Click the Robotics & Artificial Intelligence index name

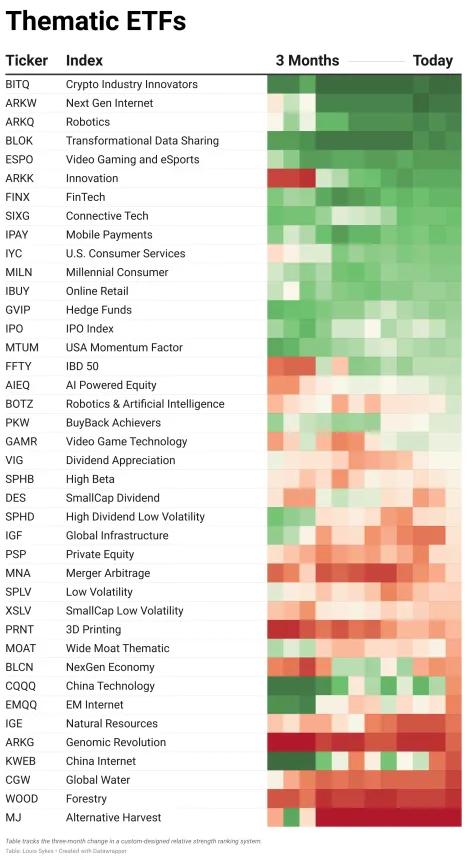click(145, 404)
